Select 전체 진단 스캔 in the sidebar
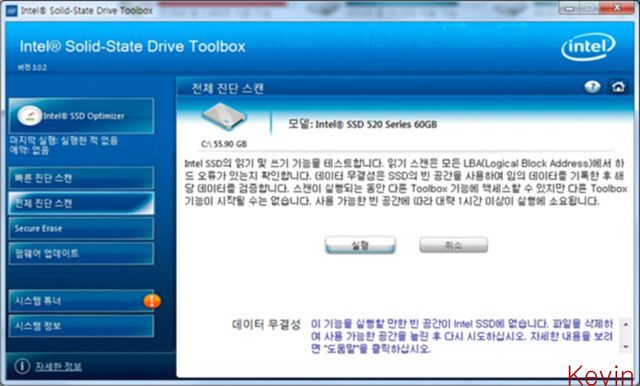This screenshot has width=640, height=386. (81, 203)
